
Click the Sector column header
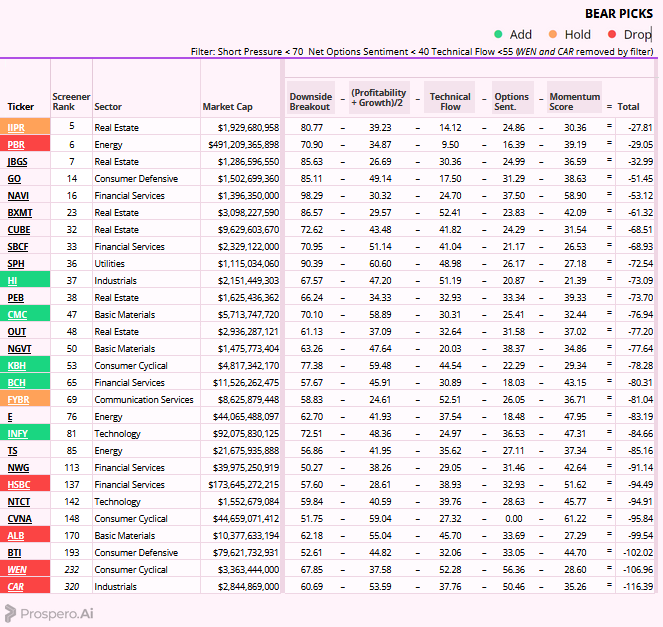pos(108,107)
